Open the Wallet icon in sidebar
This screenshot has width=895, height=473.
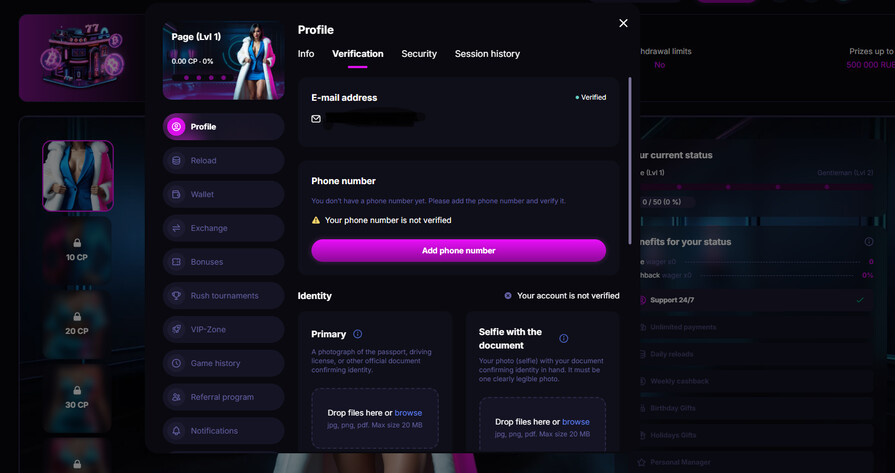(177, 194)
